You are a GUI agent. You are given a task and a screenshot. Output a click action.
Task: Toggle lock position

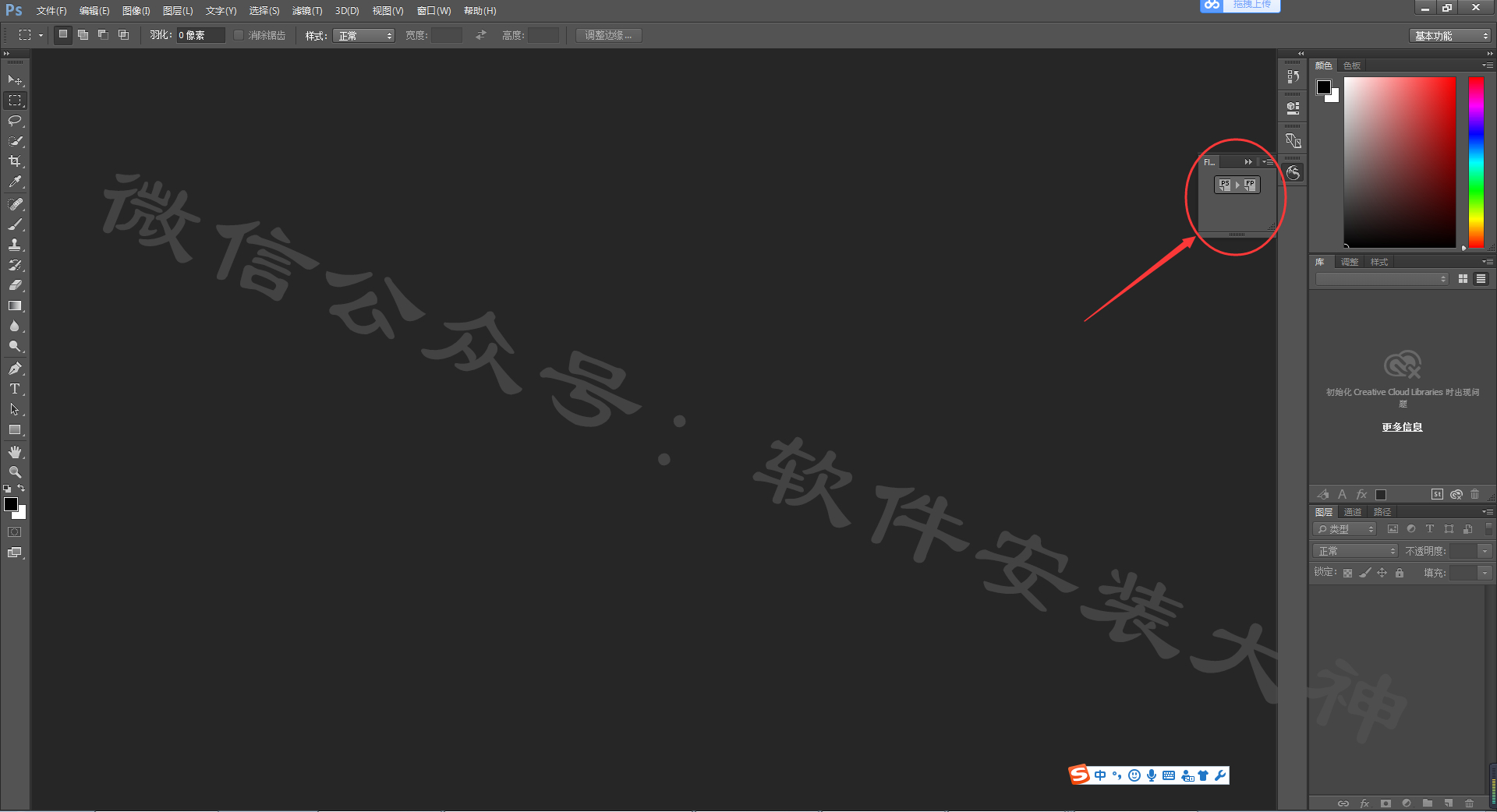tap(1382, 573)
